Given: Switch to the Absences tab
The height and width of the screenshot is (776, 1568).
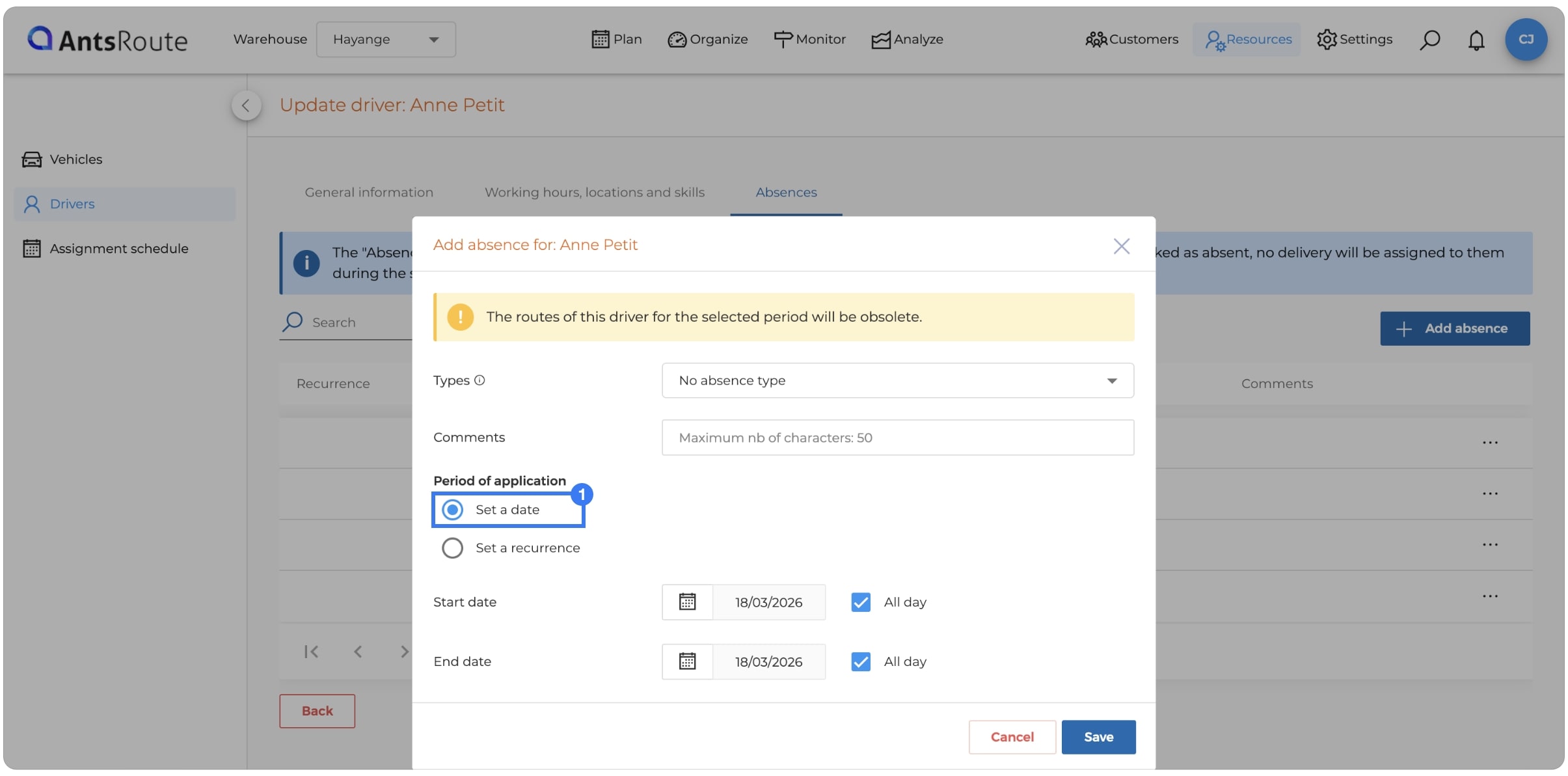Looking at the screenshot, I should click(x=786, y=192).
